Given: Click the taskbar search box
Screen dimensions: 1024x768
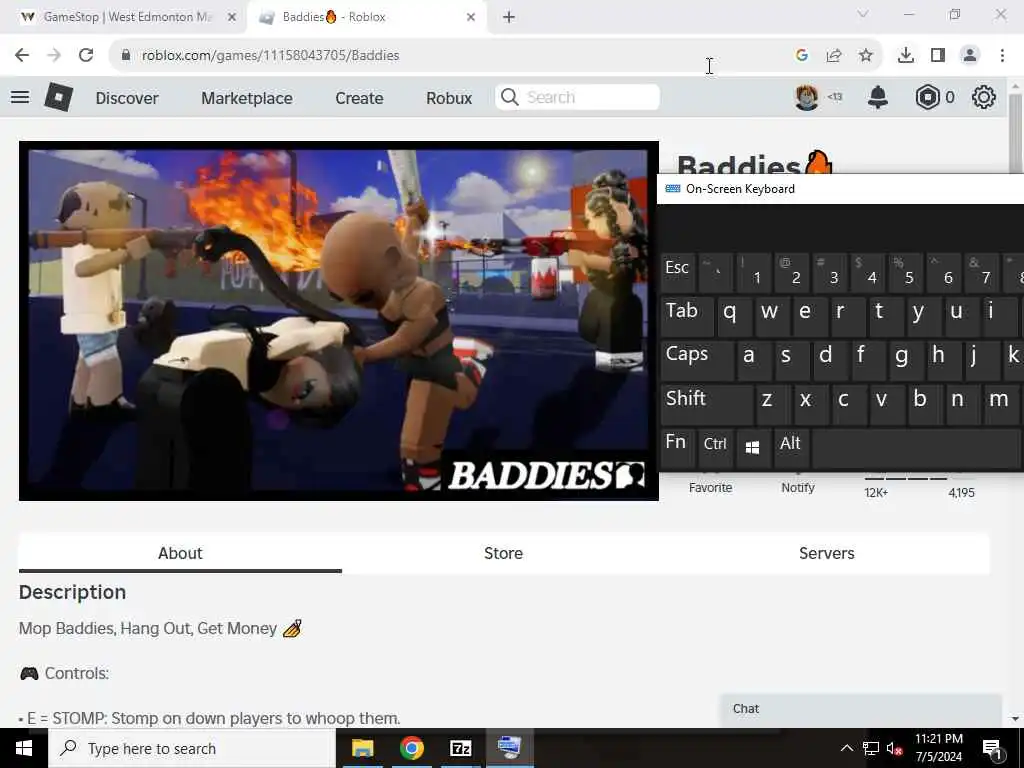Looking at the screenshot, I should click(x=191, y=748).
